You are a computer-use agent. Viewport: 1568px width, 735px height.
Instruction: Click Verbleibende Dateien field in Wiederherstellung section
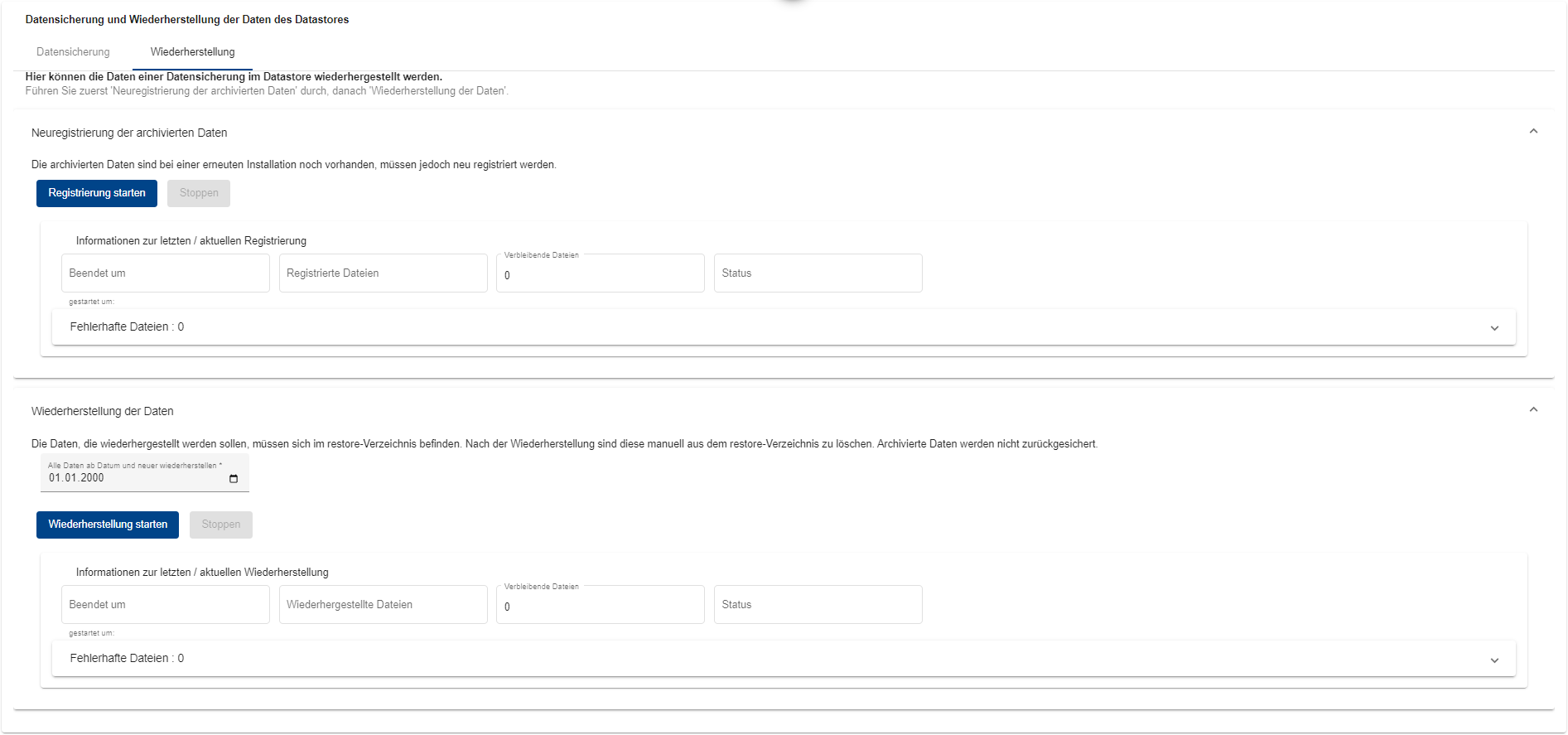coord(600,607)
